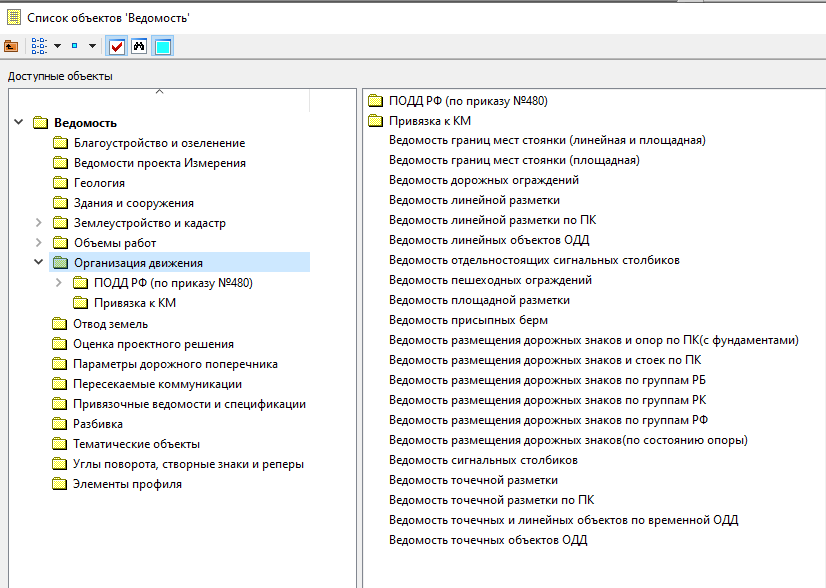The image size is (826, 588).
Task: Click Параметры дорожного поперечника folder icon
Action: coord(59,364)
